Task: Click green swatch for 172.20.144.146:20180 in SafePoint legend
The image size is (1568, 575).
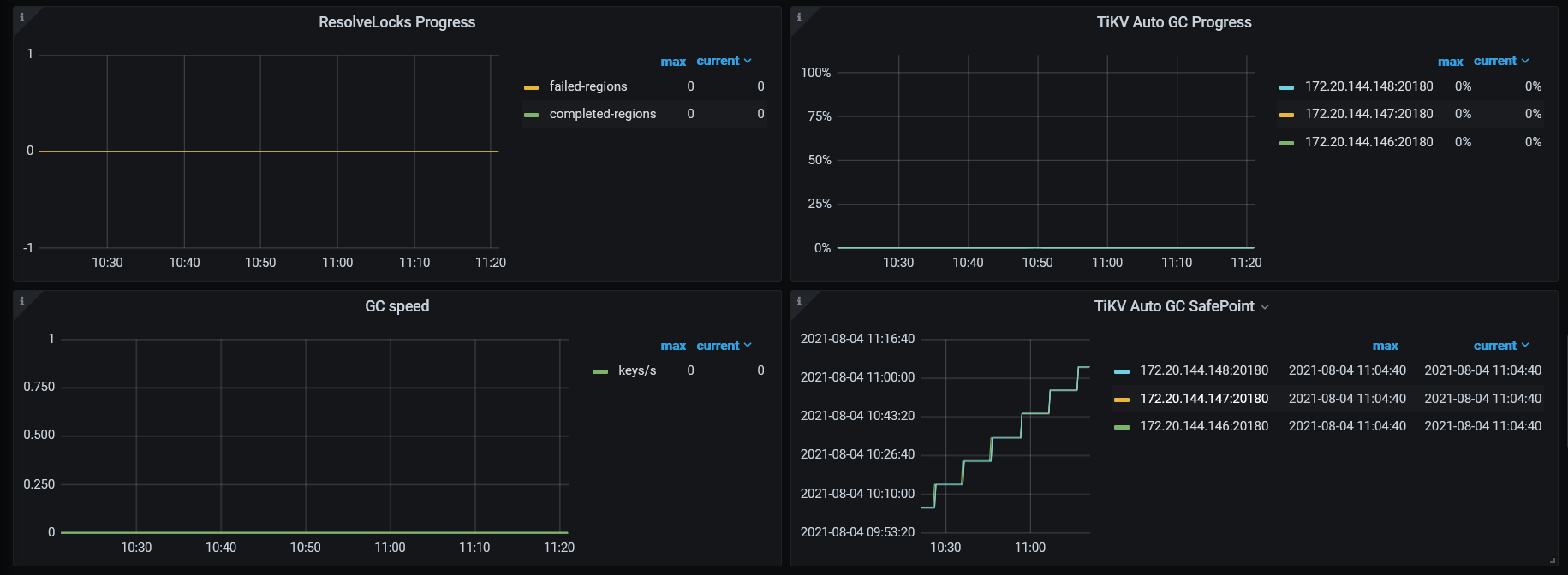Action: (1121, 427)
